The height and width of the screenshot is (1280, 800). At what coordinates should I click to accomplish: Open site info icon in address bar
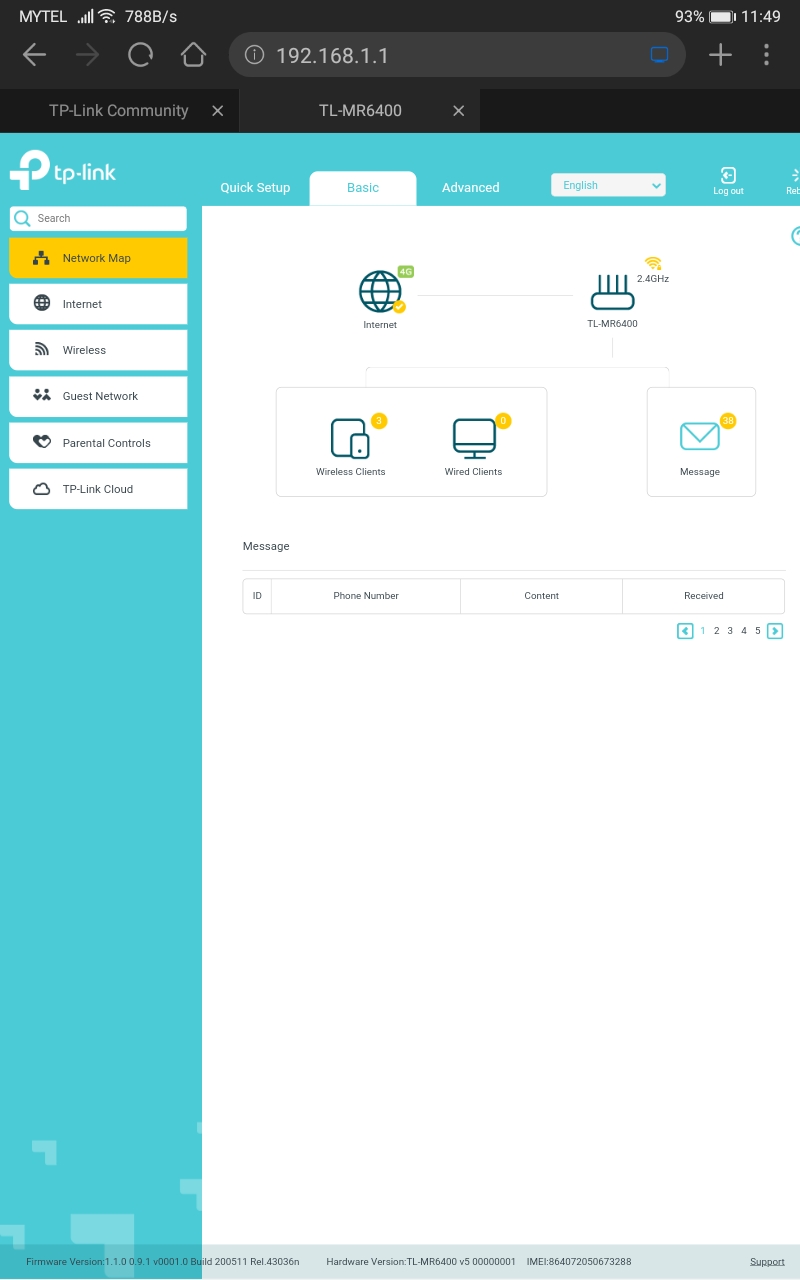pyautogui.click(x=254, y=55)
